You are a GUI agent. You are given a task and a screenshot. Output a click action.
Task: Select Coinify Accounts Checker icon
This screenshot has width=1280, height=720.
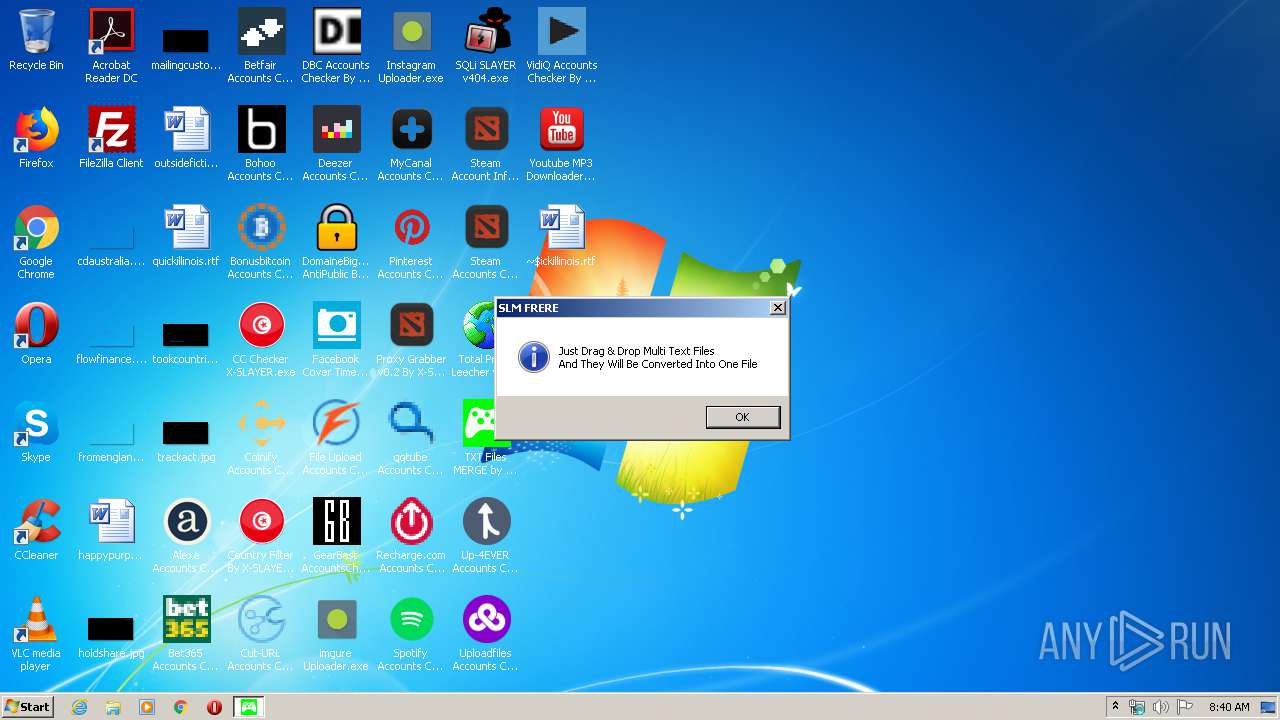click(x=260, y=439)
